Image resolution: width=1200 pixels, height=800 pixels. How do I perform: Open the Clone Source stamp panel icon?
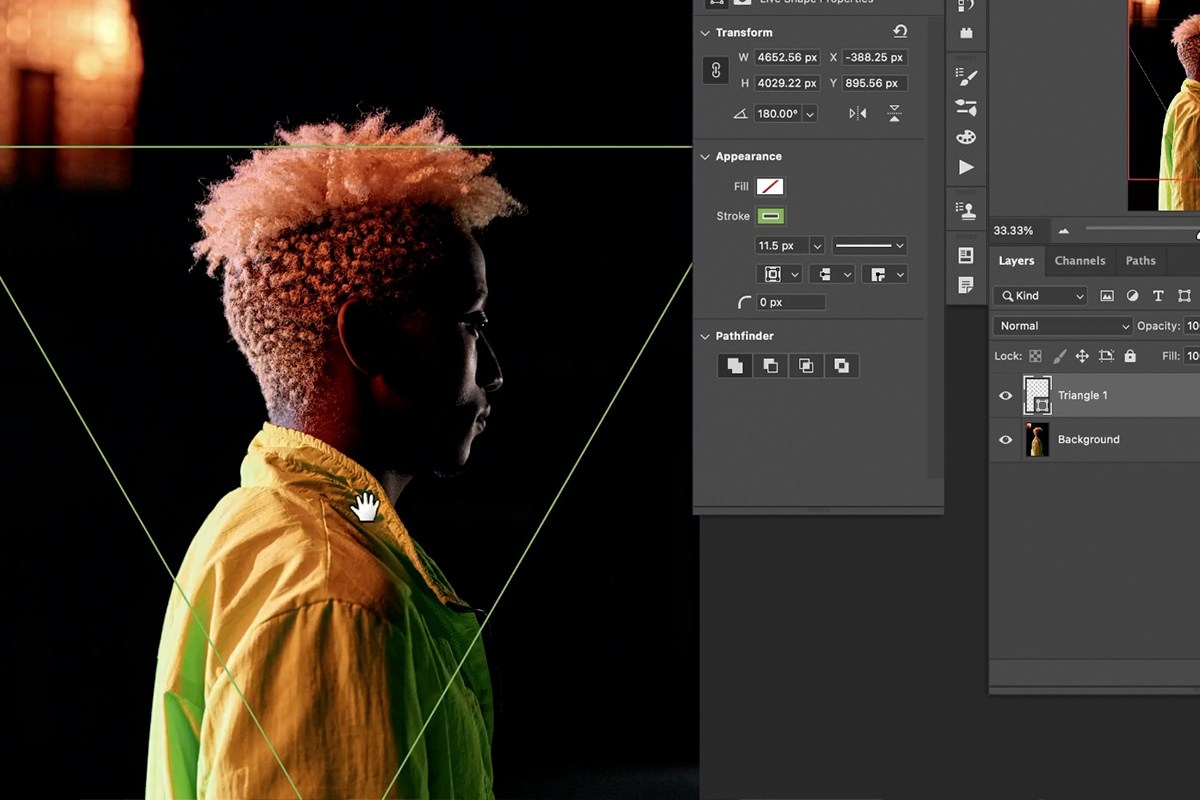pos(966,210)
